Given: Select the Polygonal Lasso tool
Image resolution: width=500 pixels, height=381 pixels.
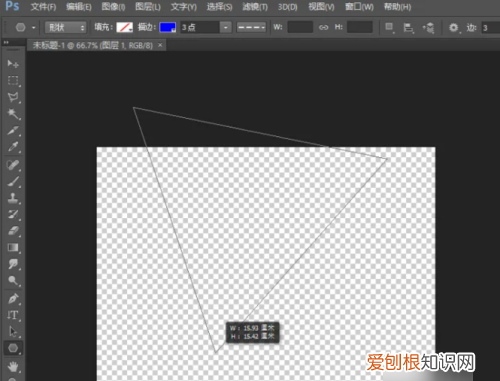Looking at the screenshot, I should (13, 97).
